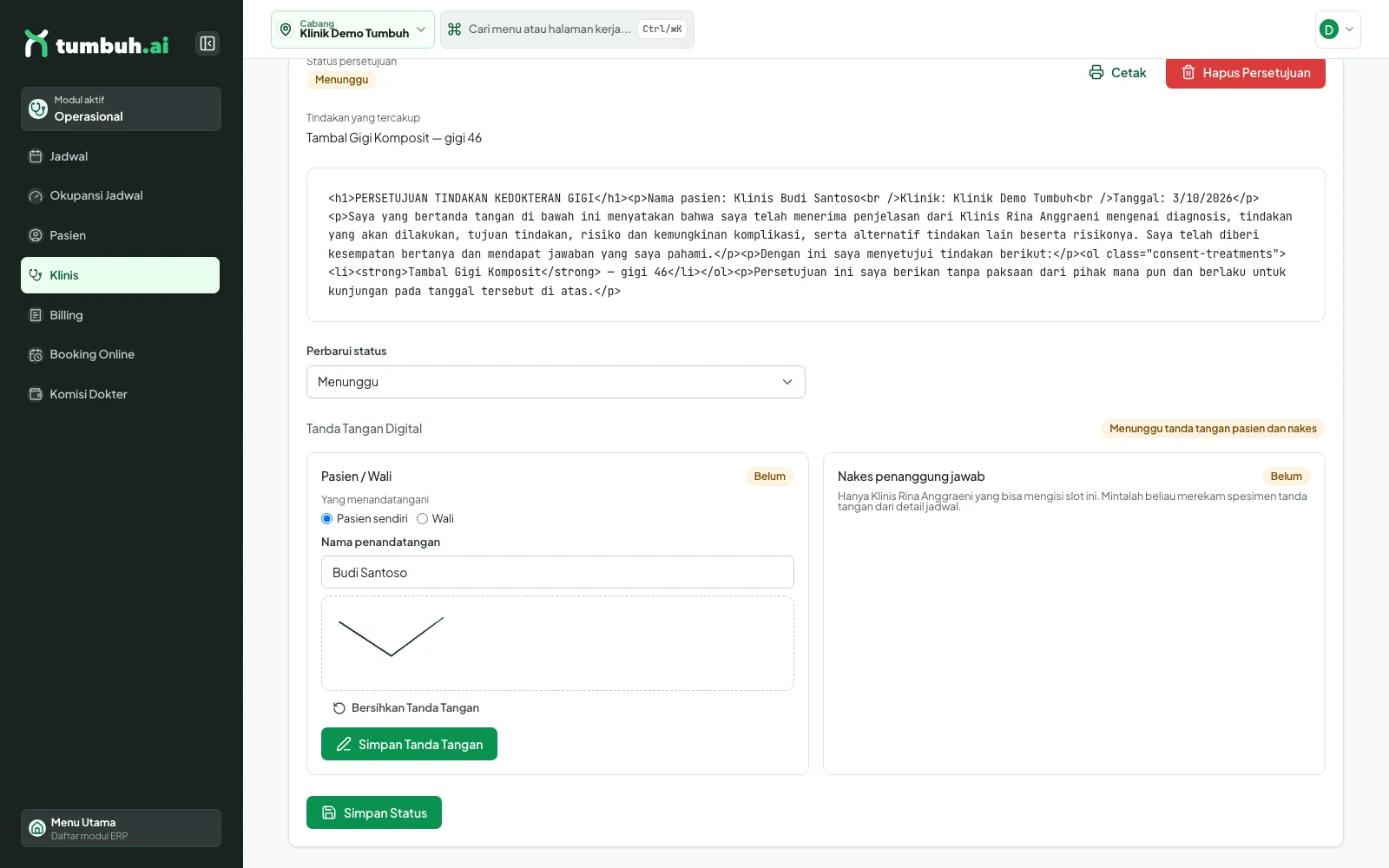The height and width of the screenshot is (868, 1389).
Task: Click the chevron beside the user avatar
Action: [1349, 30]
